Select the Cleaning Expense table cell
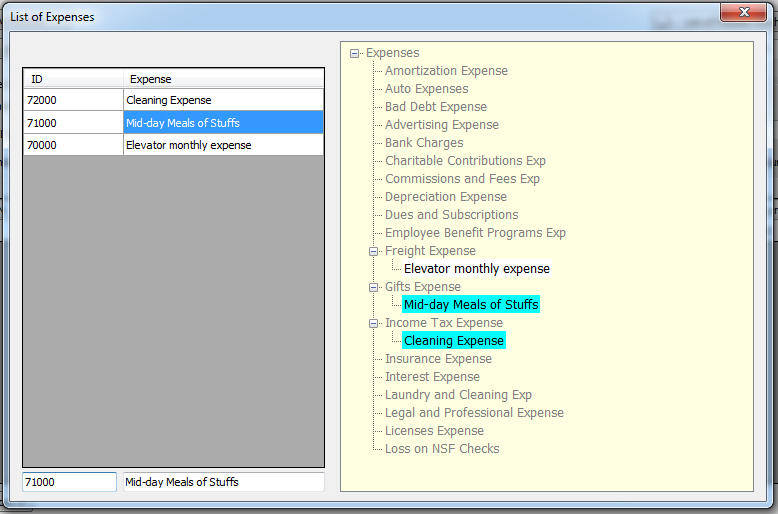 223,100
